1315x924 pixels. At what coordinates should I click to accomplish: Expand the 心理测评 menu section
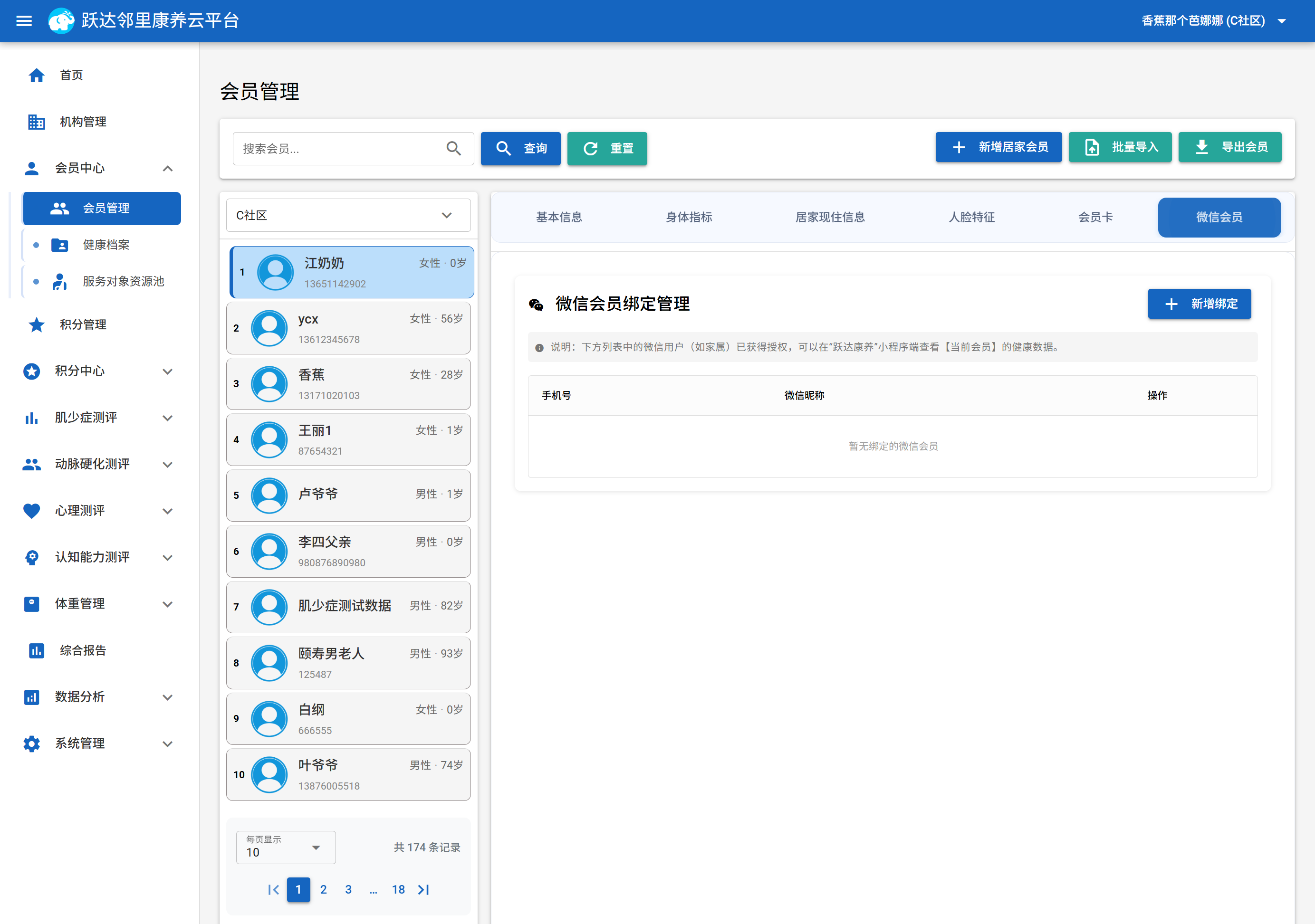[x=168, y=511]
